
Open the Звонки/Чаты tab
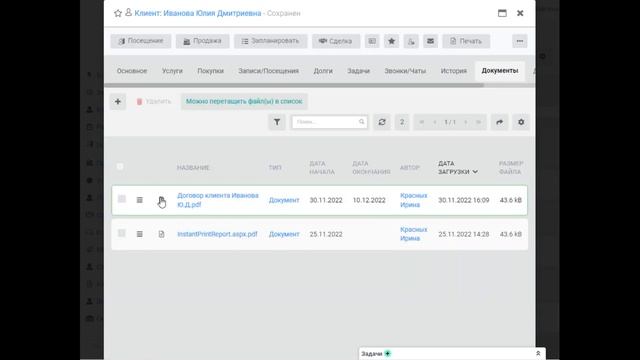(405, 71)
